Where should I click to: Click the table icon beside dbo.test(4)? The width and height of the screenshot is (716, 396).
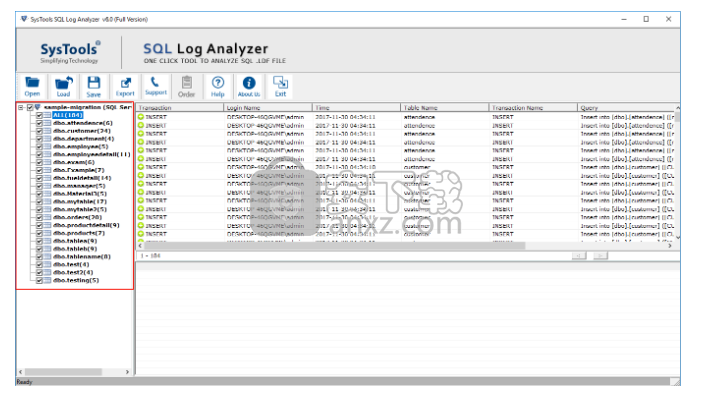pos(47,264)
